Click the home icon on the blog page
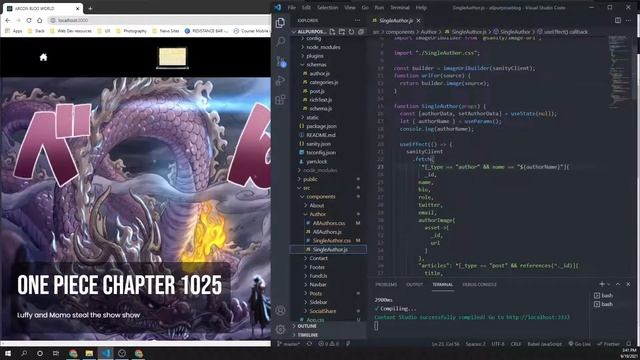 pyautogui.click(x=43, y=57)
